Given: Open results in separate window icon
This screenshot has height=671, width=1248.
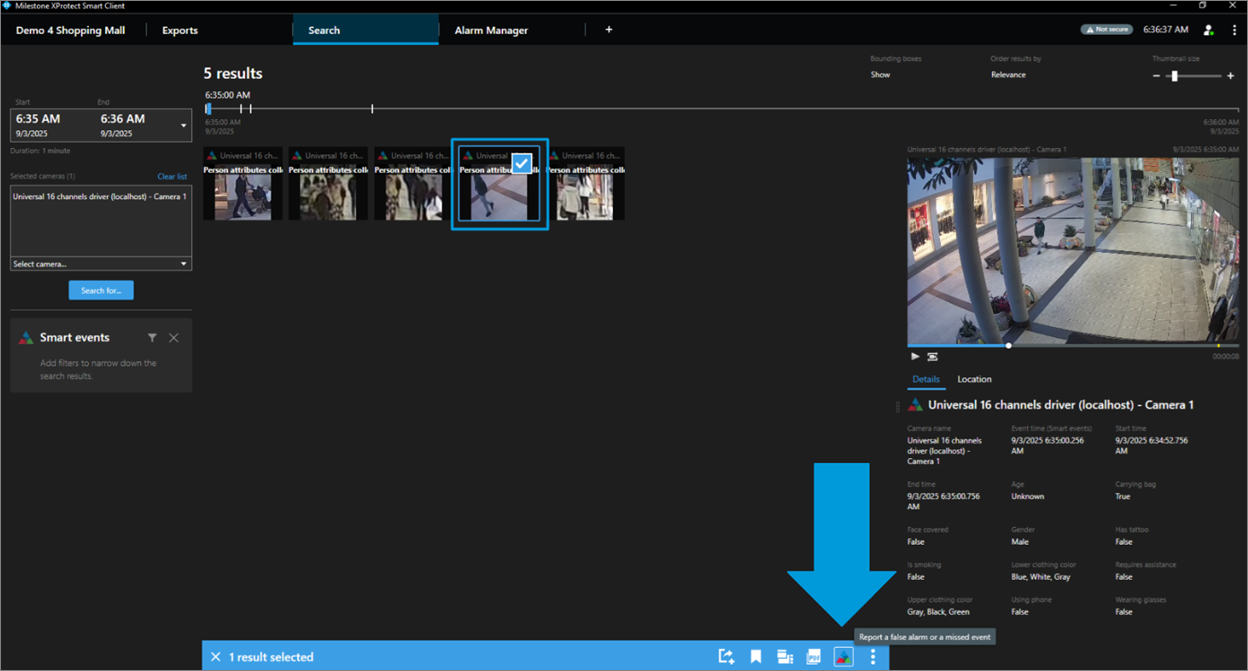Looking at the screenshot, I should point(785,657).
